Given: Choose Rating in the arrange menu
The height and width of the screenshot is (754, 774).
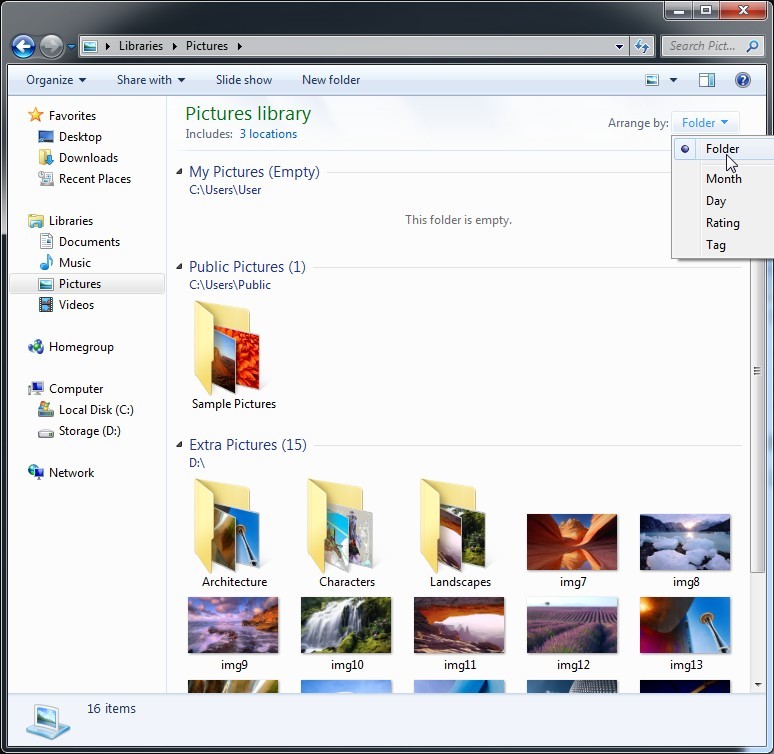Looking at the screenshot, I should [x=722, y=223].
